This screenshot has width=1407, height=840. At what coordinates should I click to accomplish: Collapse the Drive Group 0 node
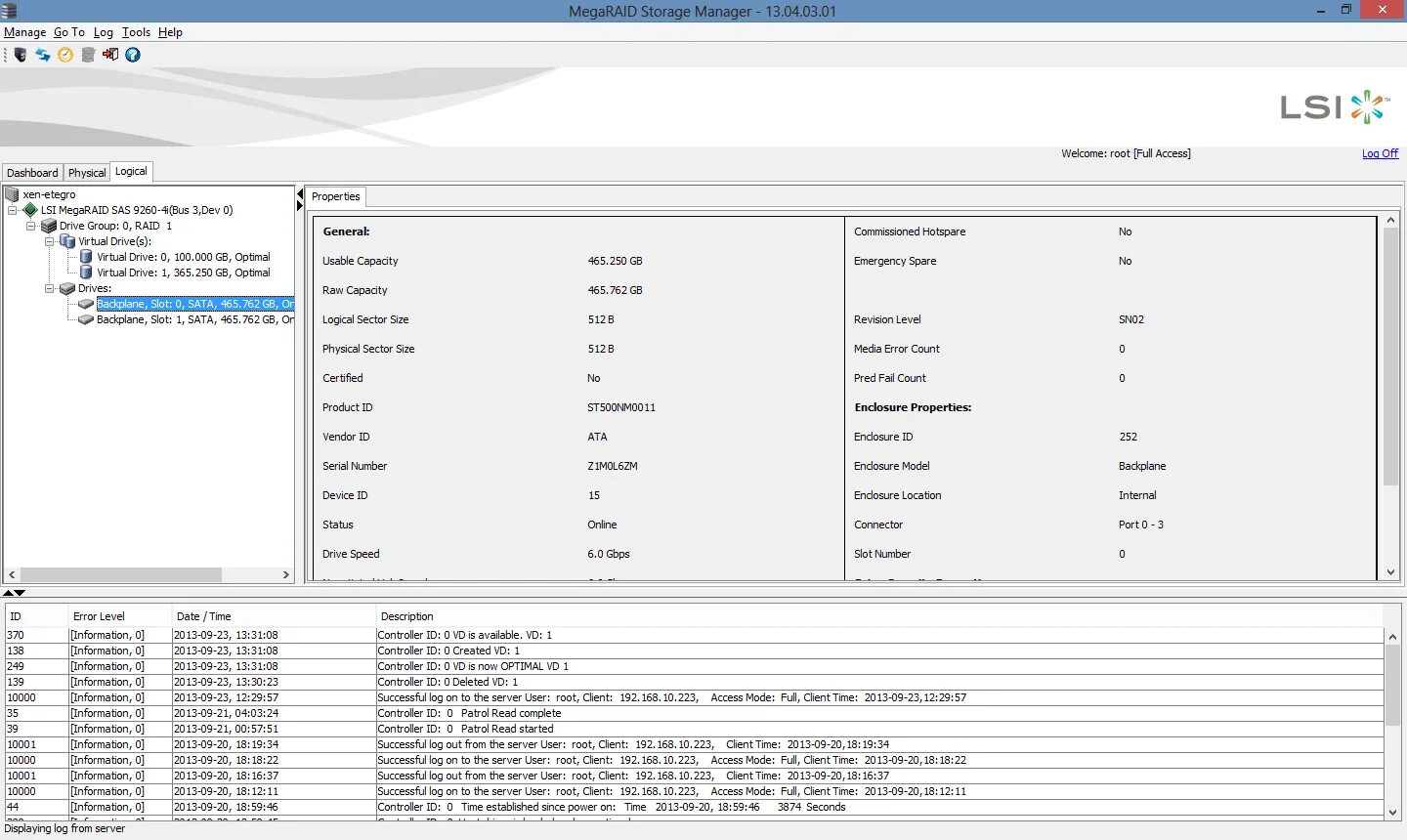coord(30,226)
